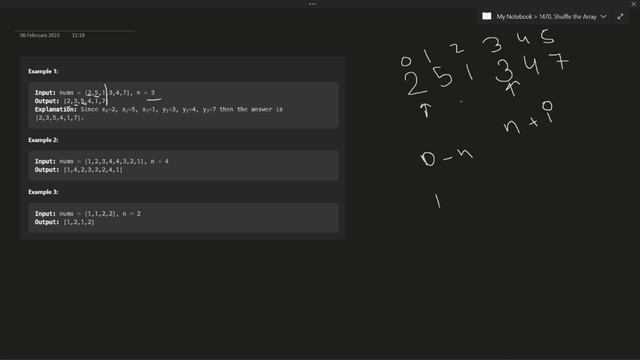Click the three-dot menu at top center
Image resolution: width=640 pixels, height=360 pixels.
point(312,4)
